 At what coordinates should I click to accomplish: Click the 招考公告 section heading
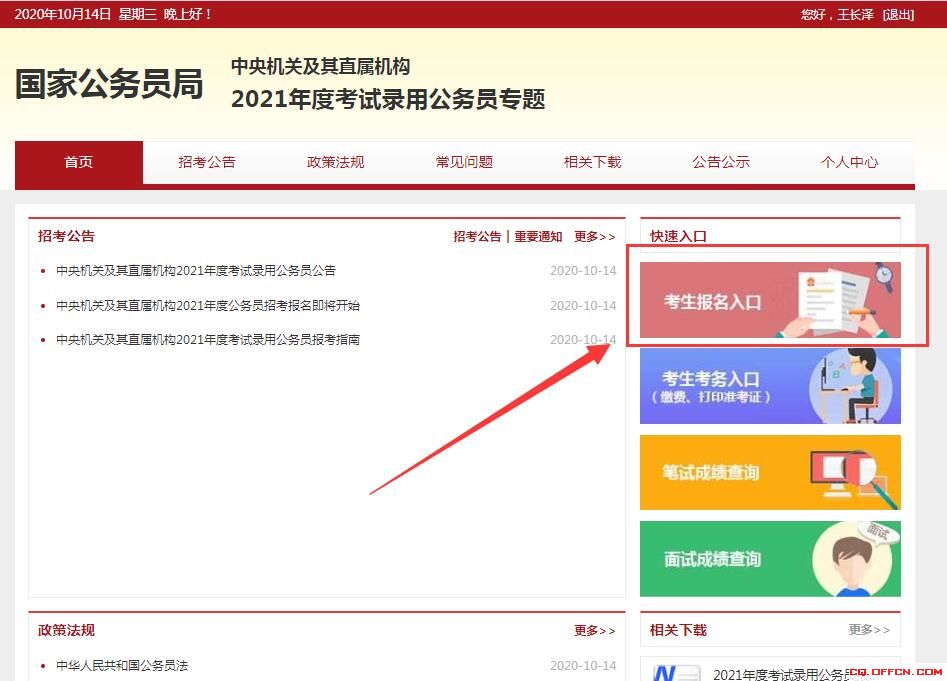tap(66, 235)
